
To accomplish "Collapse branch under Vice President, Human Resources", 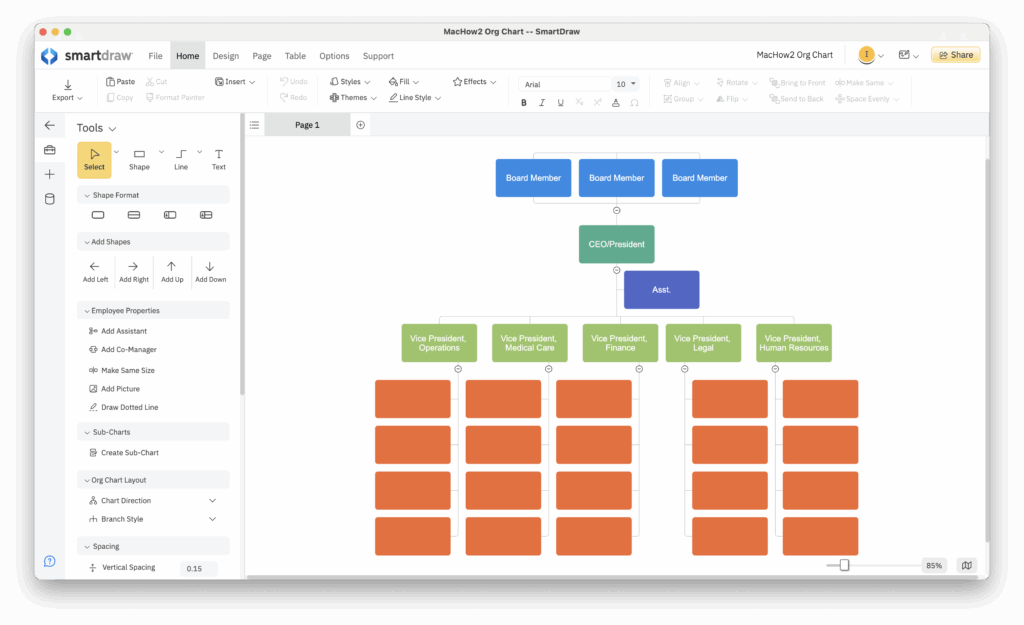I will 775,369.
